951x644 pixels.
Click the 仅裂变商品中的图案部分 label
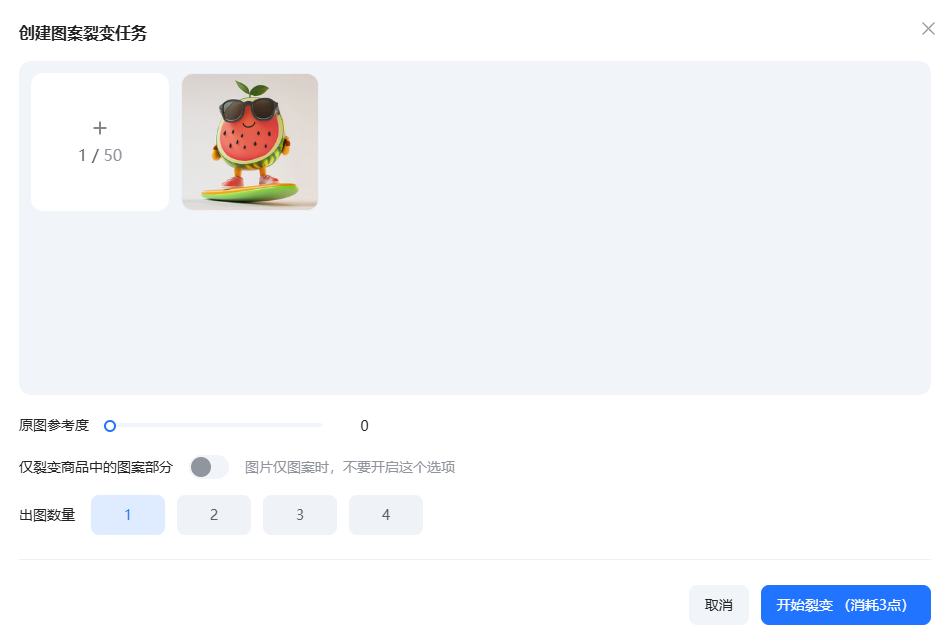(96, 467)
